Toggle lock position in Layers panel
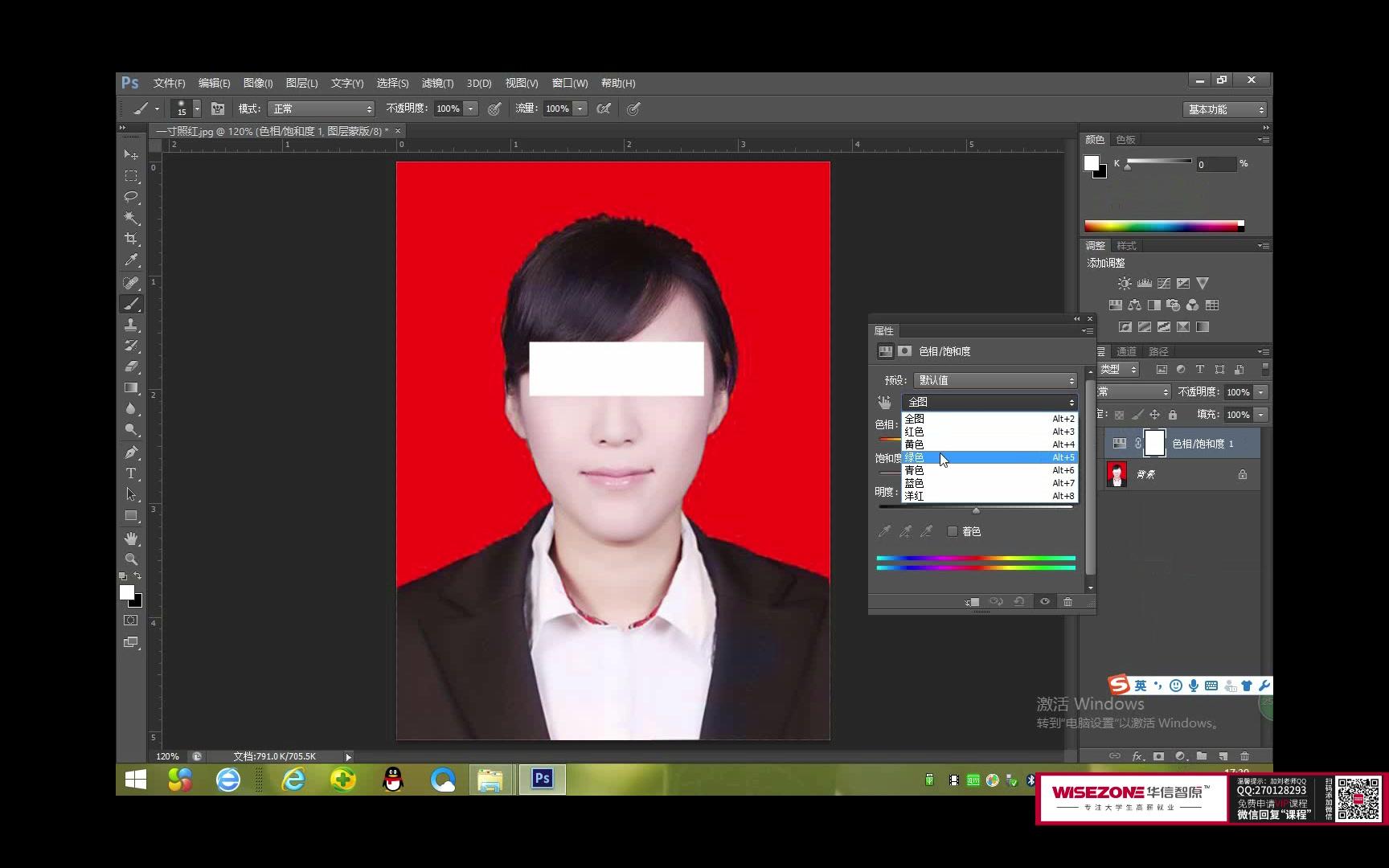 1154,415
